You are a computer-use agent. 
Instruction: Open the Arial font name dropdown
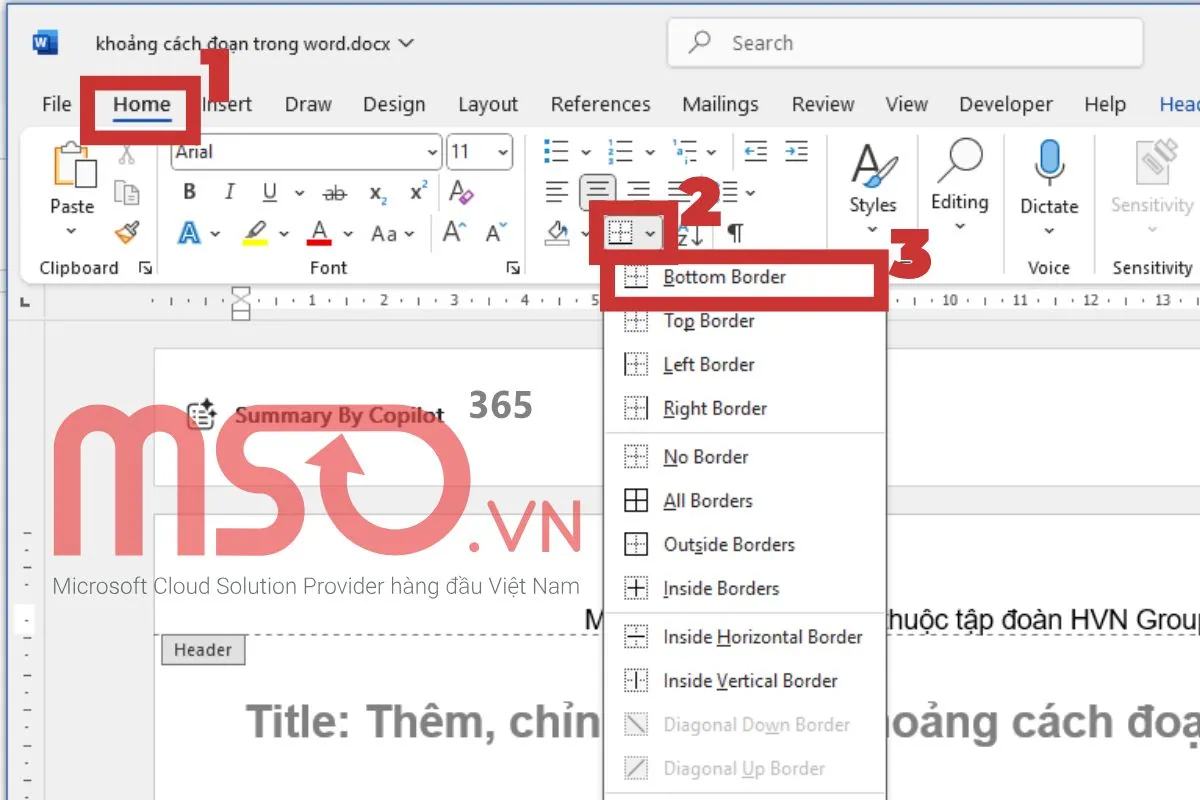pos(432,153)
